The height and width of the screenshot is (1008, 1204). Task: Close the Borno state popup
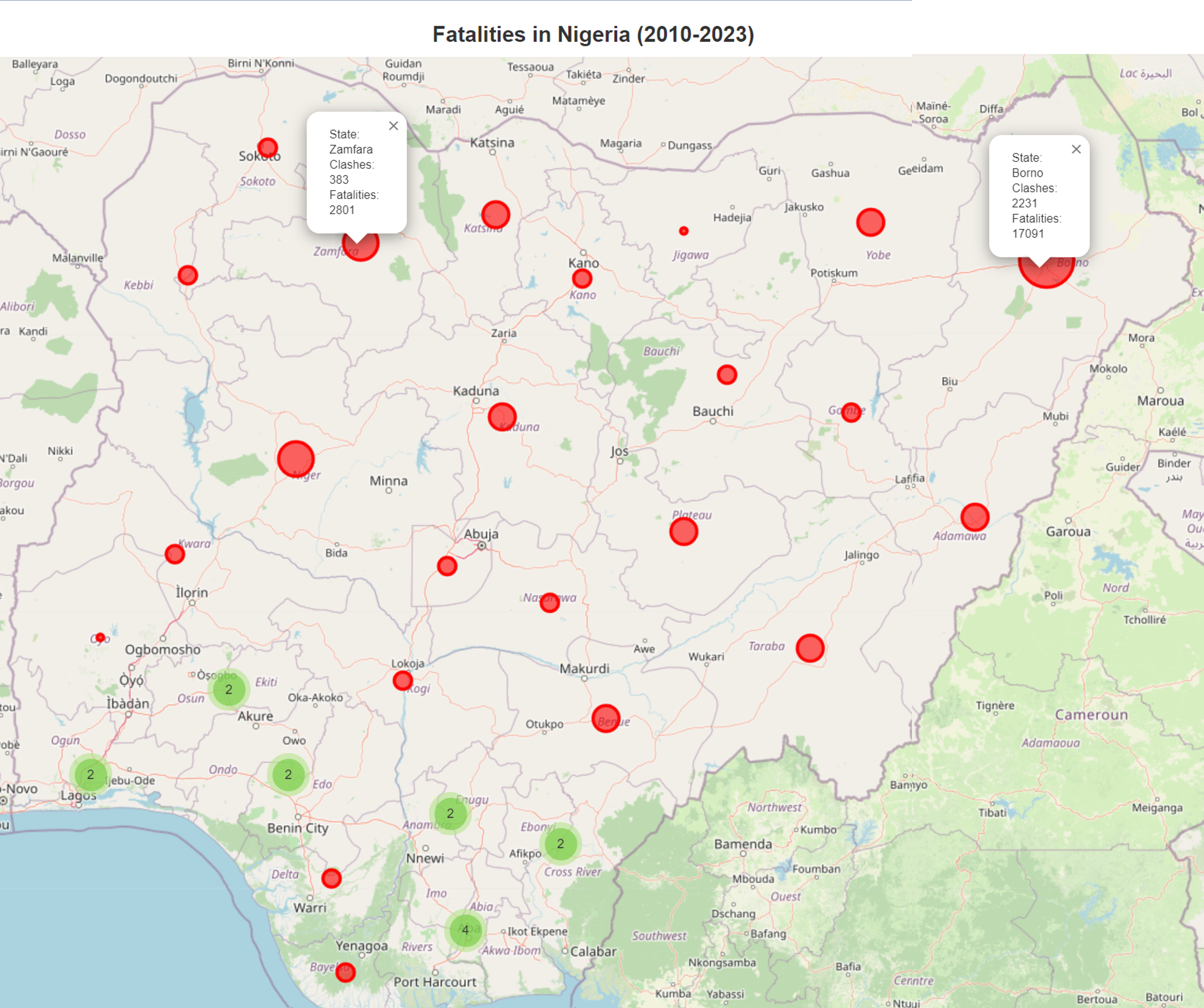[x=1076, y=149]
